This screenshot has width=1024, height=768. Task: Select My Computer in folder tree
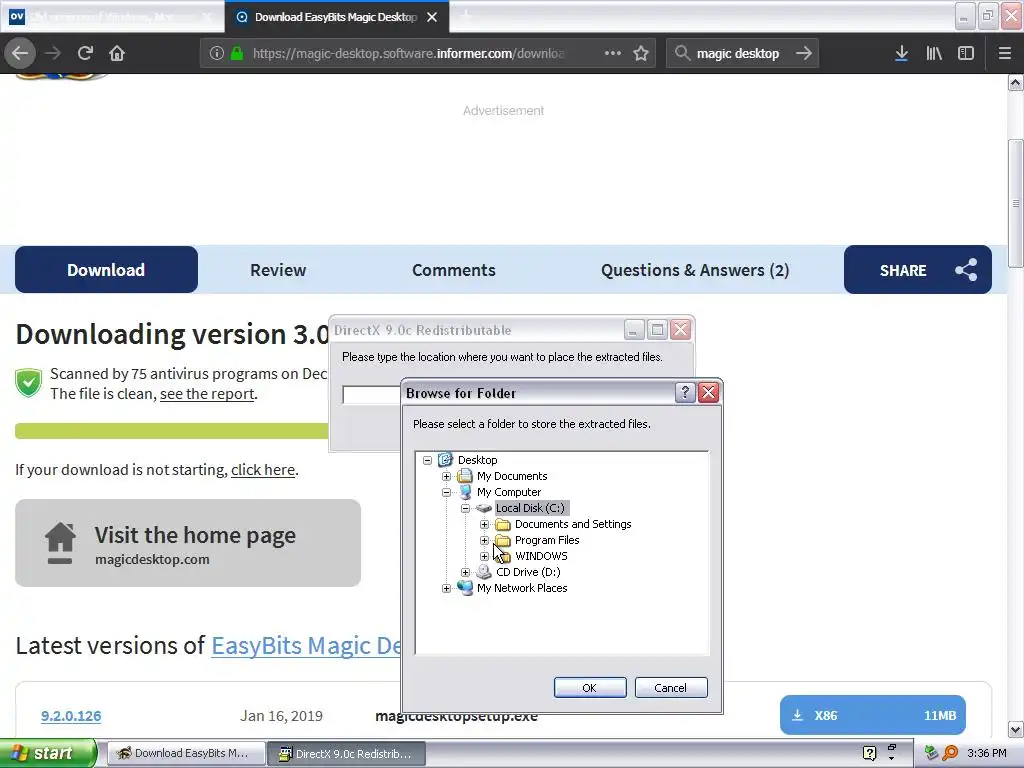[x=509, y=492]
